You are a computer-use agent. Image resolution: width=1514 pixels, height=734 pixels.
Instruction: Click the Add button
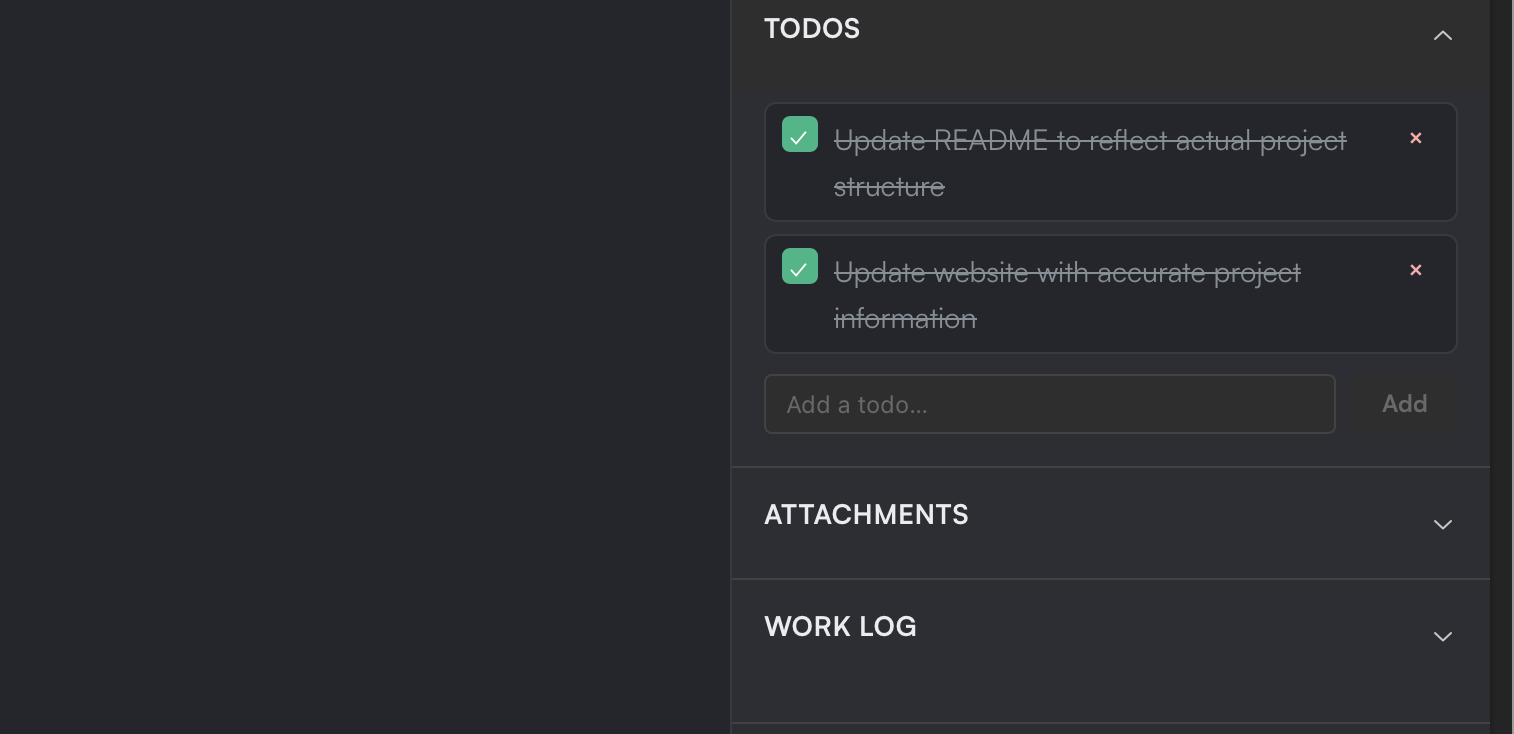[1405, 404]
